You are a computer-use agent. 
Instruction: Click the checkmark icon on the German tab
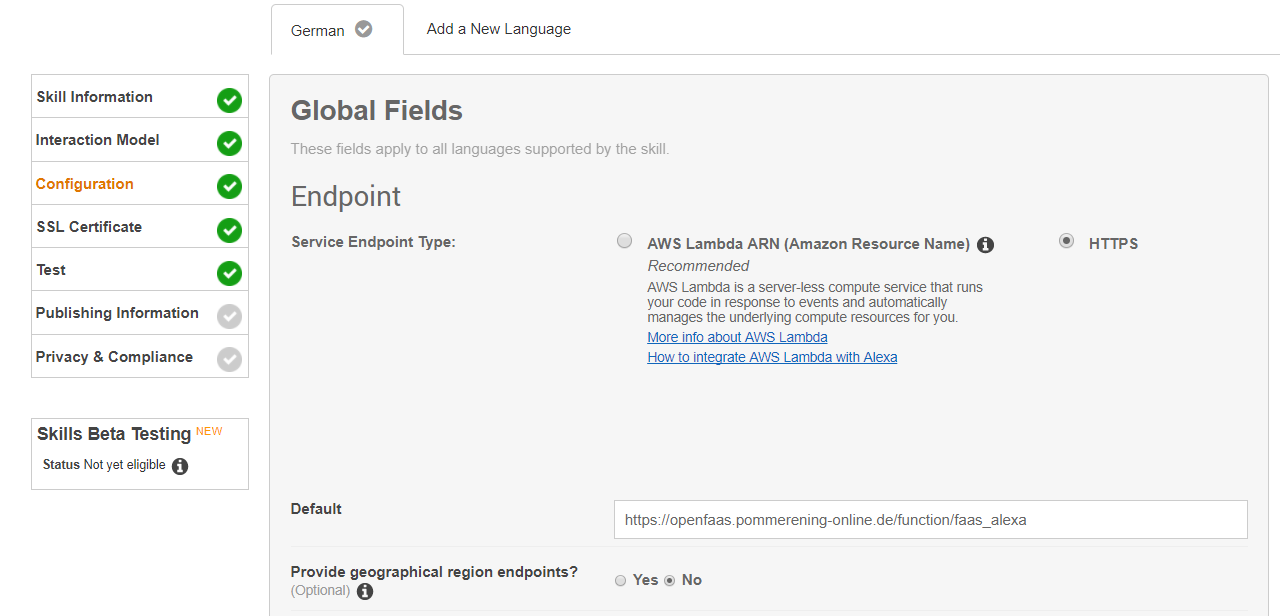point(364,29)
